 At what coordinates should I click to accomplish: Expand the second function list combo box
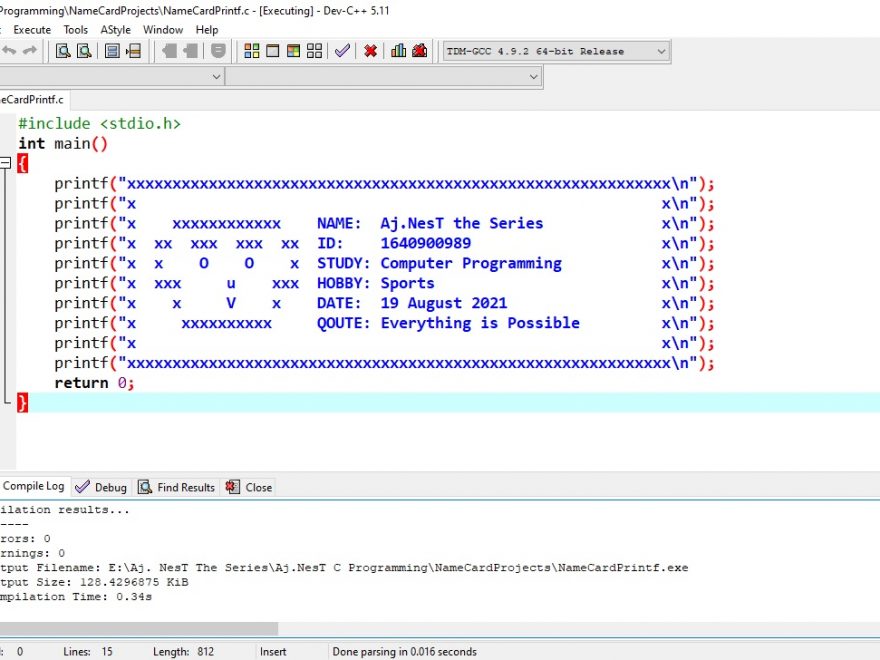tap(533, 76)
